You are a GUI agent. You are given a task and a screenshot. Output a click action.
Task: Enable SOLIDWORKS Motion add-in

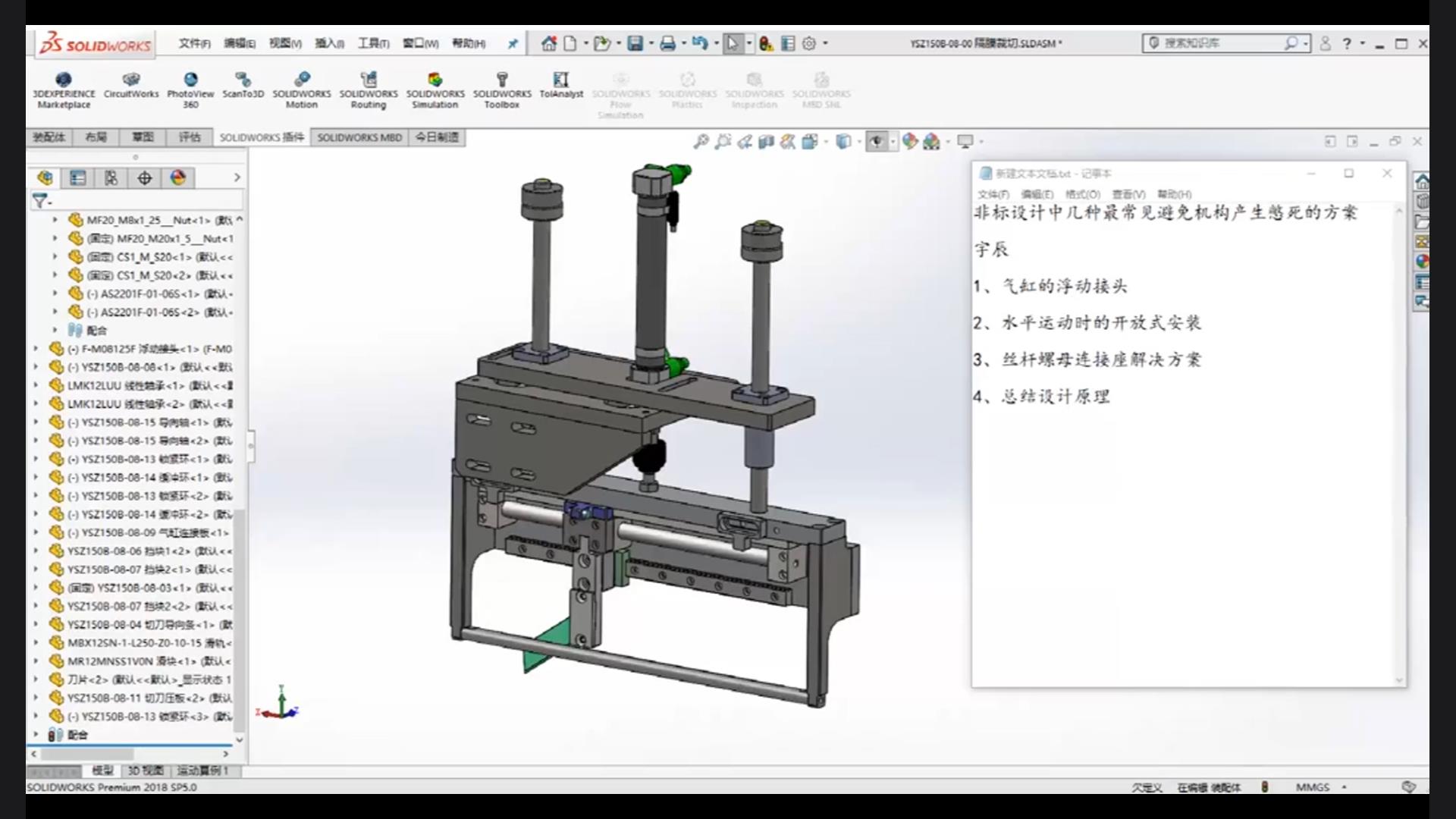point(302,90)
